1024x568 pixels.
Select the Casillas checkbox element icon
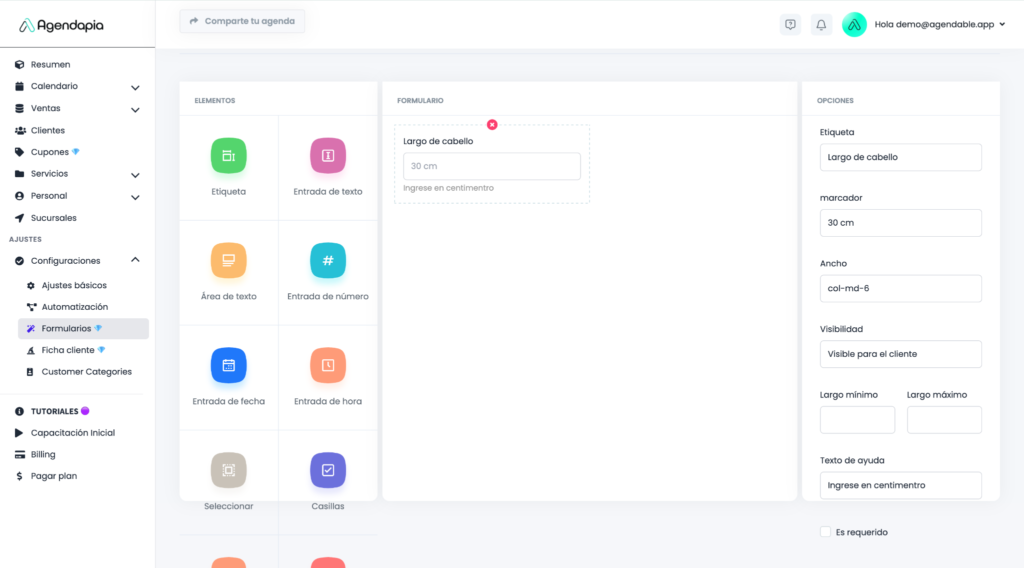pyautogui.click(x=328, y=470)
